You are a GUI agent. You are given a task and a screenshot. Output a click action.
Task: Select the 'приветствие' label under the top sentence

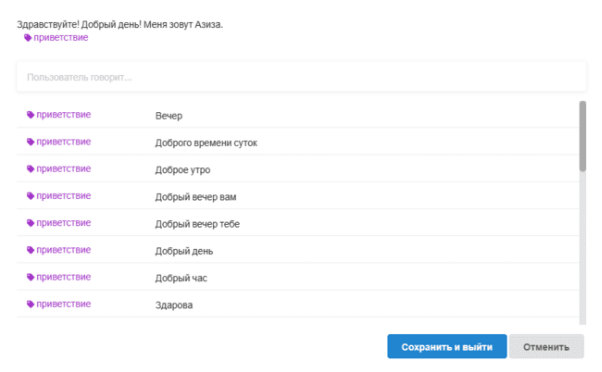tap(61, 38)
